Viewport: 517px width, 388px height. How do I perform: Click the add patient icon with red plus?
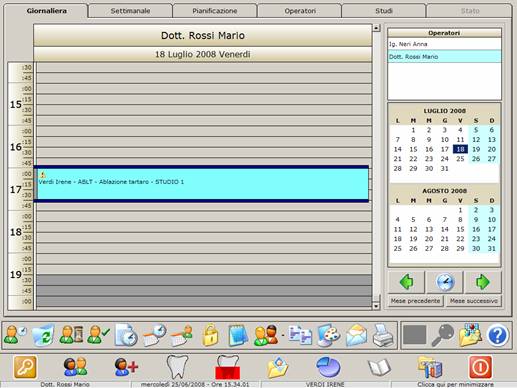pos(126,367)
